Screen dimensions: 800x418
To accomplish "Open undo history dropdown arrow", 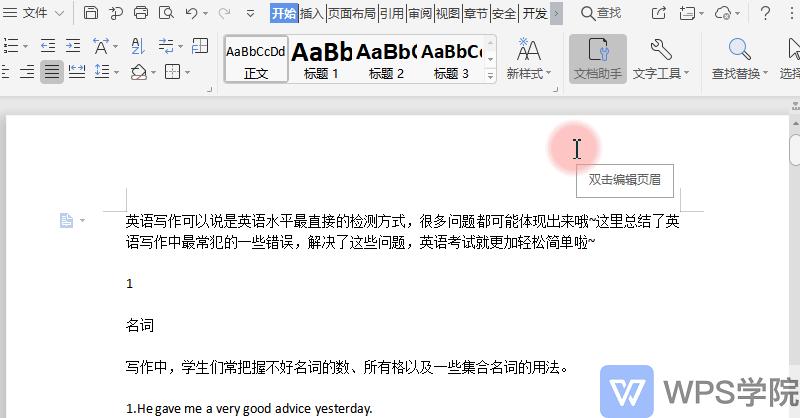I will point(206,14).
